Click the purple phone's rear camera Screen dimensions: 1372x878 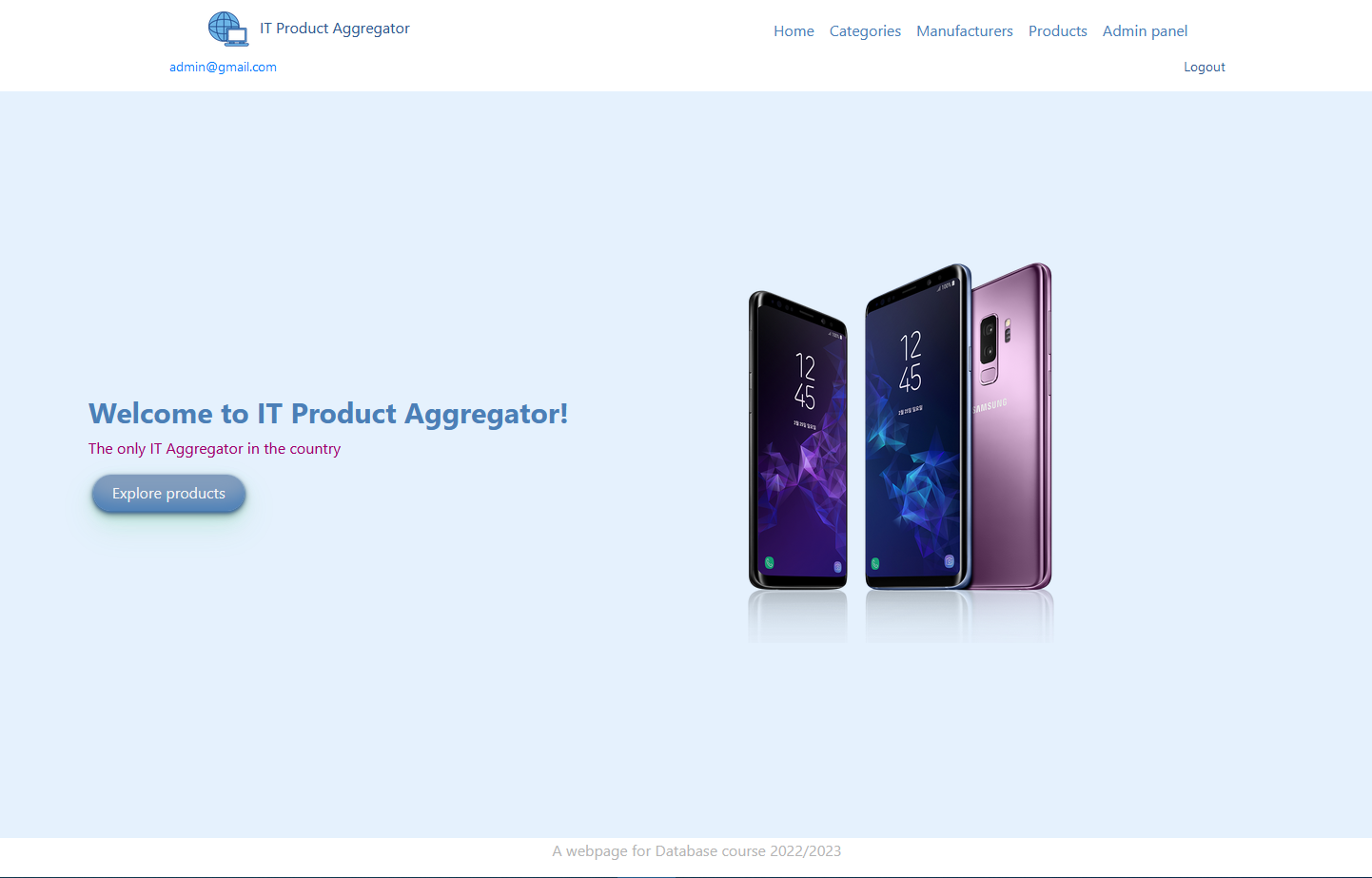990,349
